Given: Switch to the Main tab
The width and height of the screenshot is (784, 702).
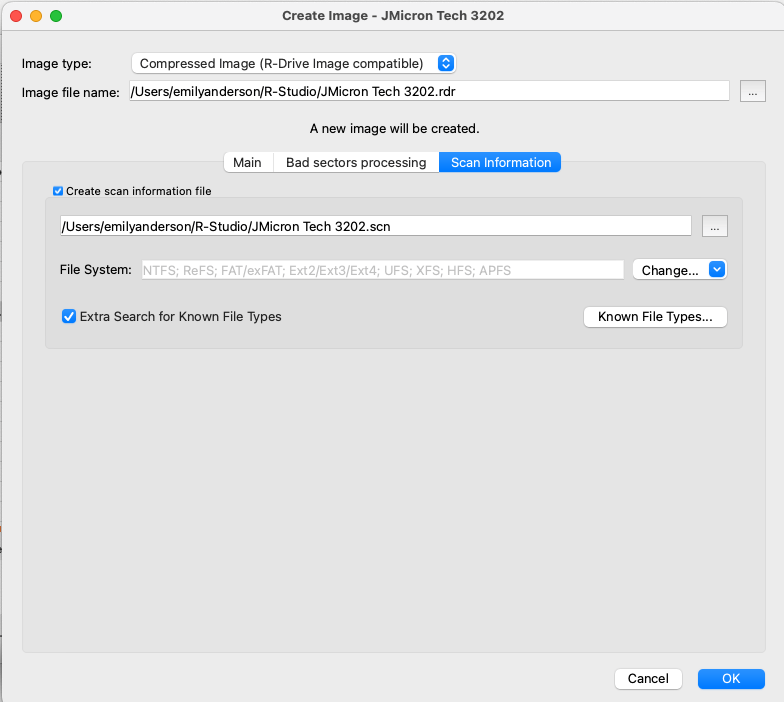Looking at the screenshot, I should [x=248, y=162].
